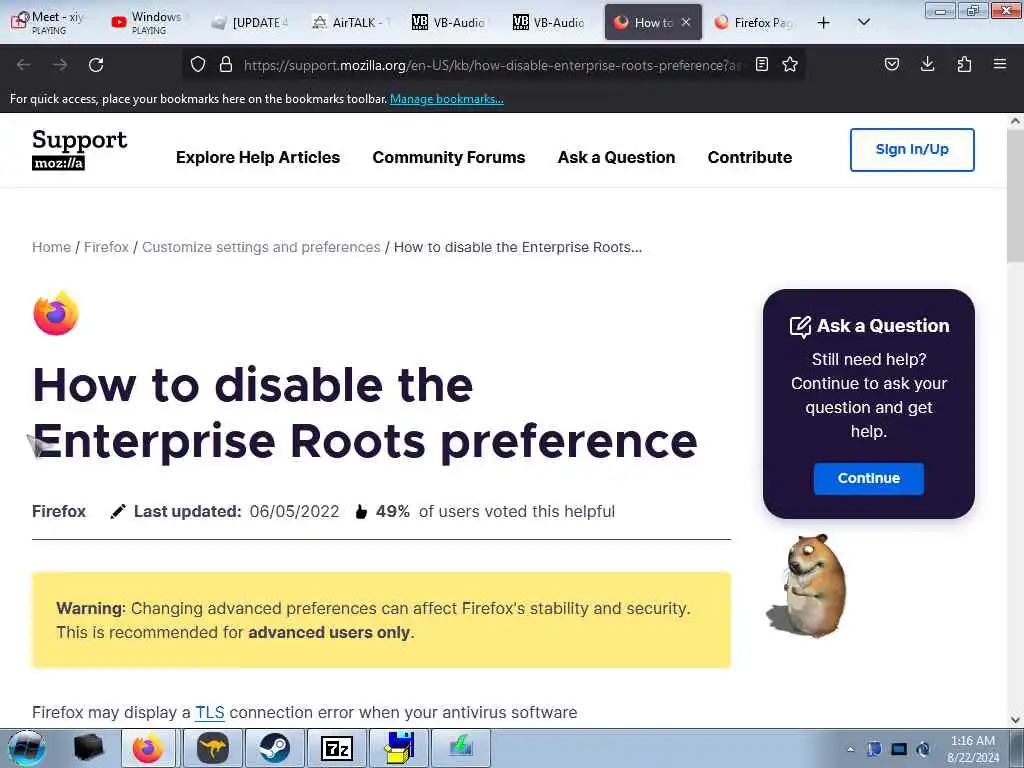Switch to the Meet tab
The image size is (1024, 768).
coord(50,22)
